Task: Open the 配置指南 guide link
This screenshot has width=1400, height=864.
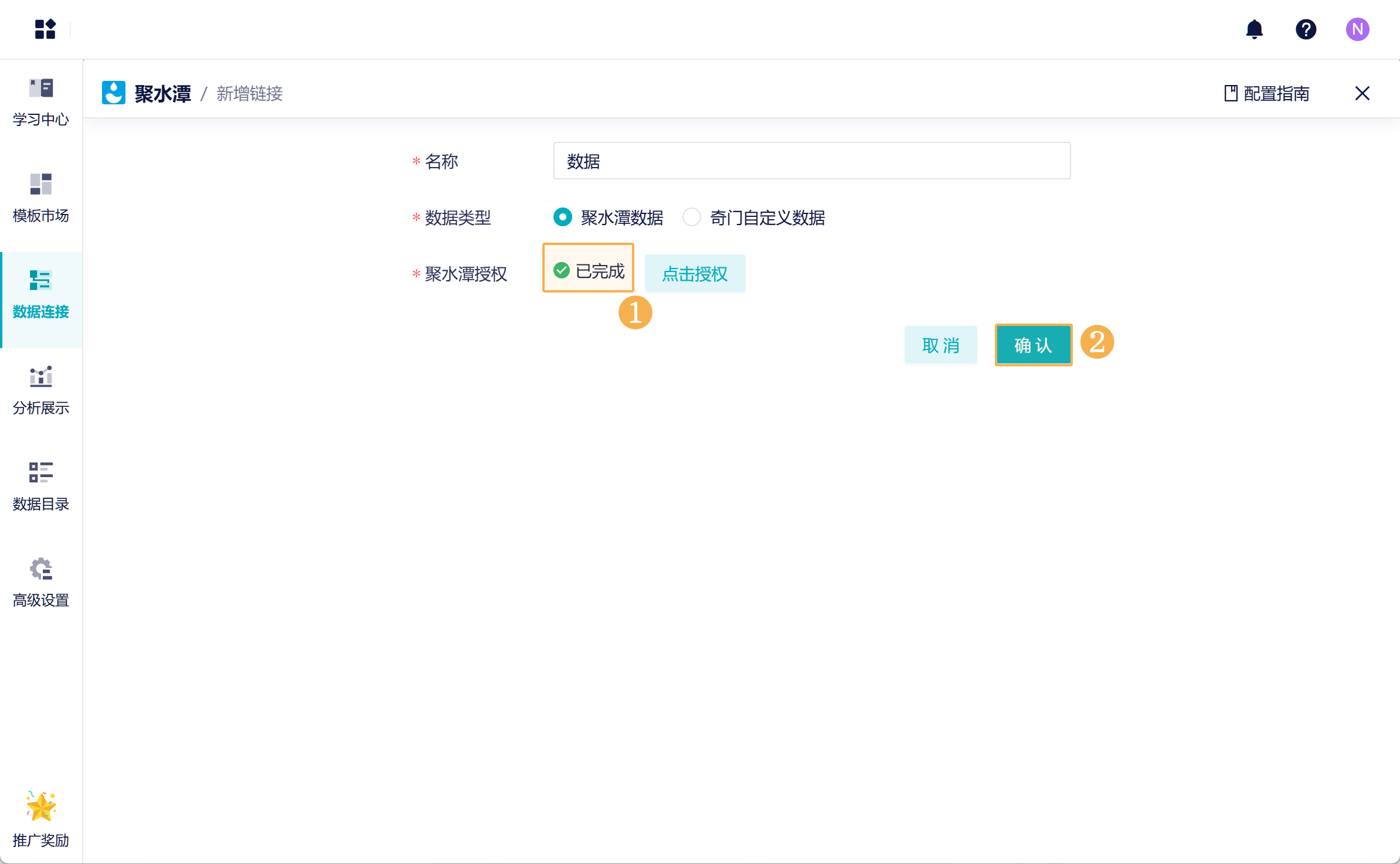Action: click(1266, 94)
